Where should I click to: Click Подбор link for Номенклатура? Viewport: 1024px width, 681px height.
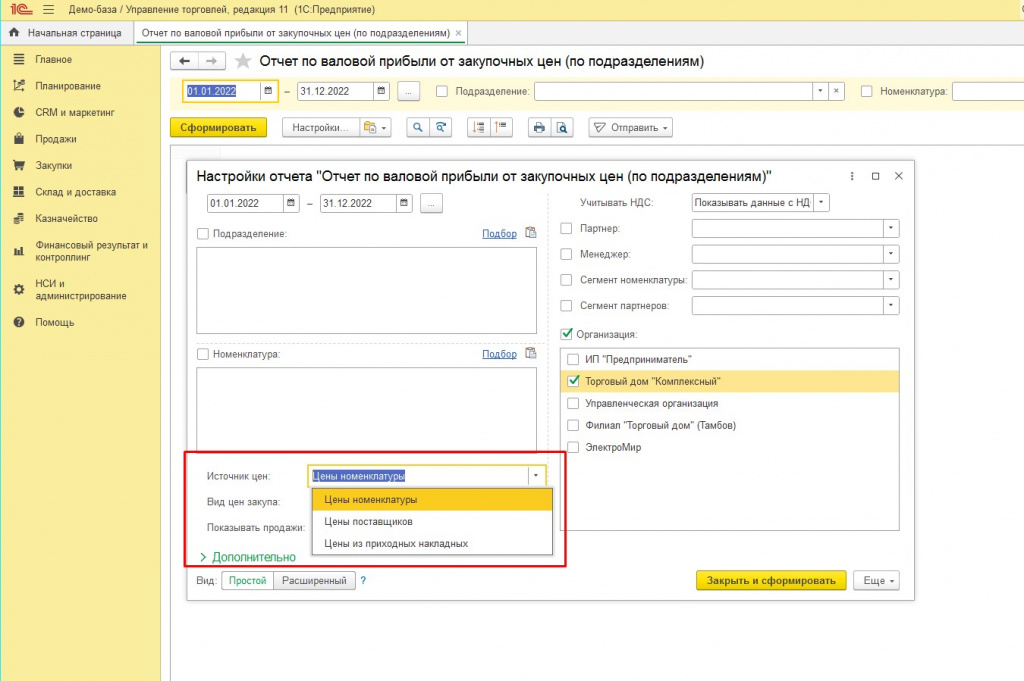(500, 354)
